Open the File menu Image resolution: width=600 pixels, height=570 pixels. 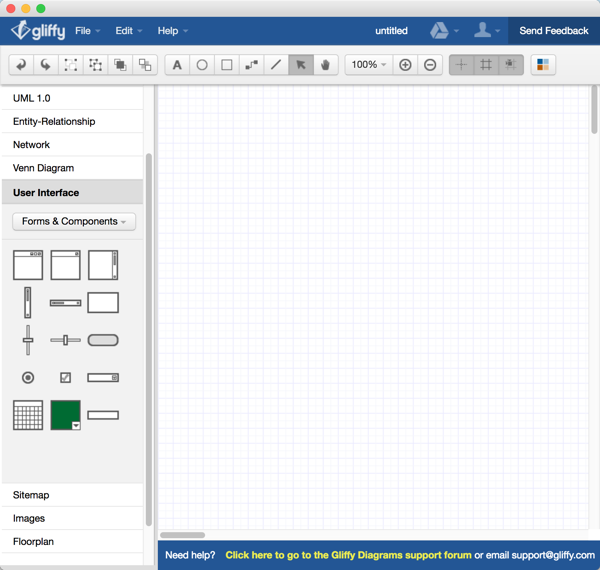[x=88, y=31]
